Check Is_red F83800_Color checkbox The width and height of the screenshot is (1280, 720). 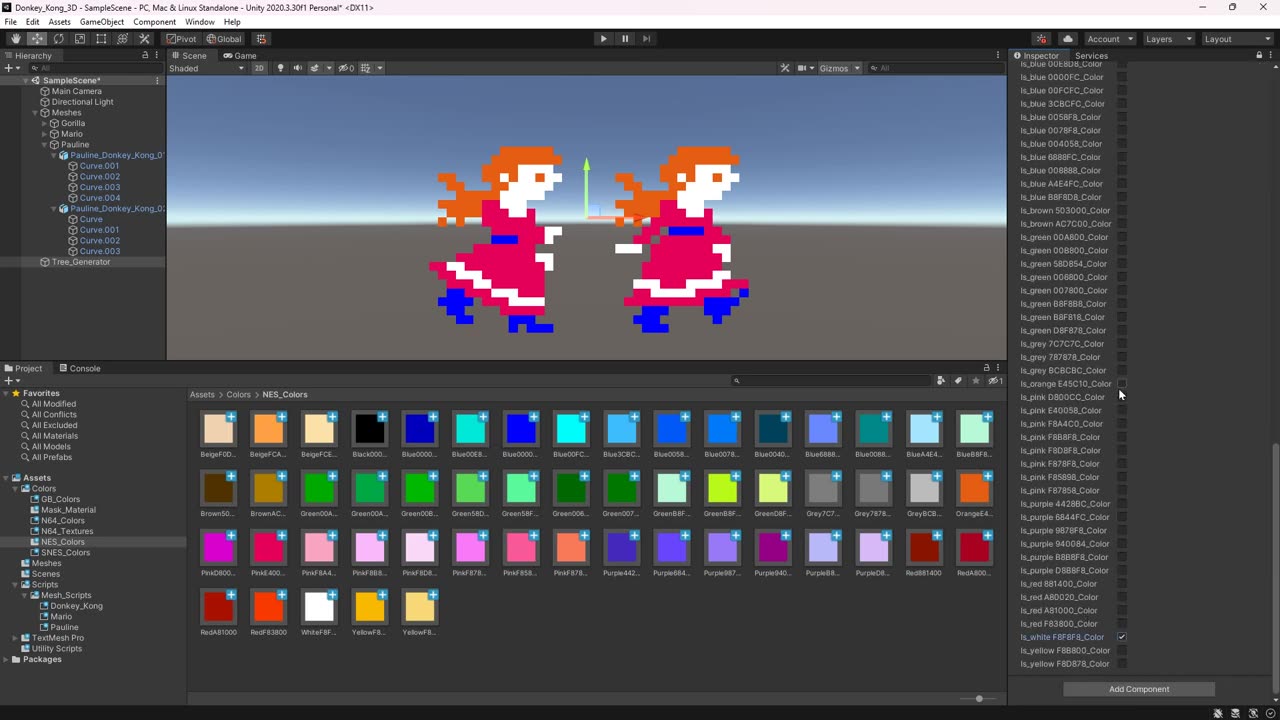pos(1122,624)
